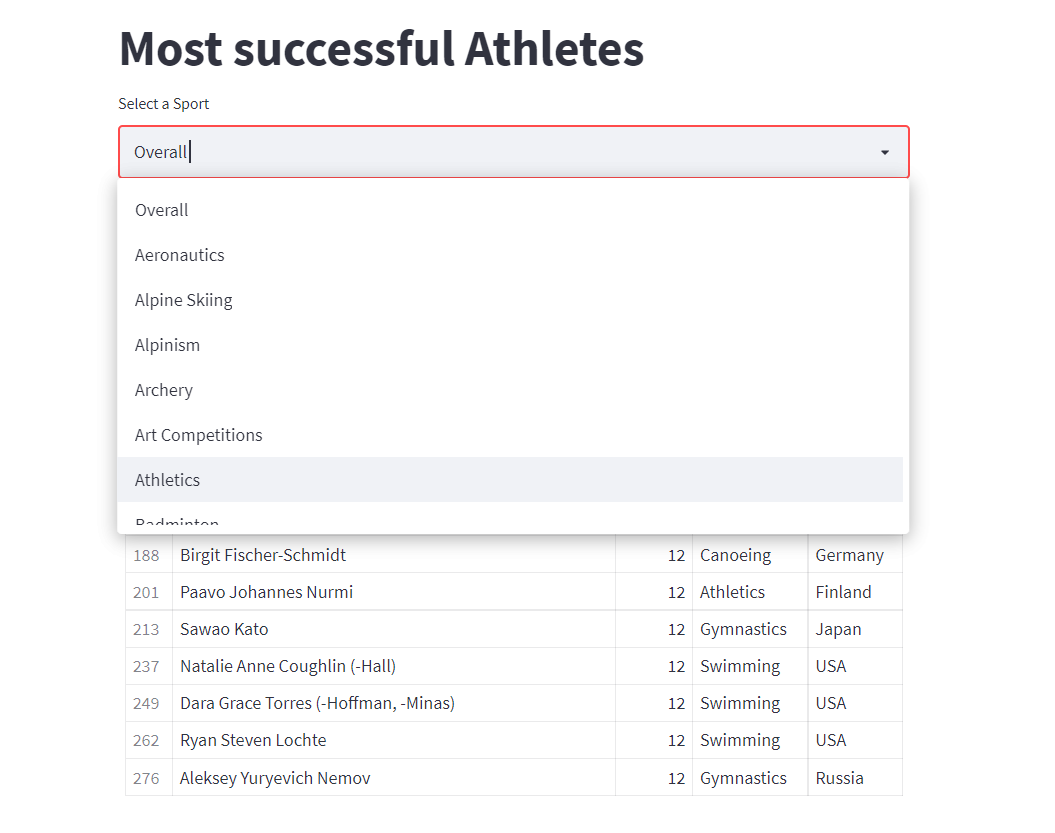Pick Alpinism in the dropdown options
The width and height of the screenshot is (1055, 833).
click(167, 344)
